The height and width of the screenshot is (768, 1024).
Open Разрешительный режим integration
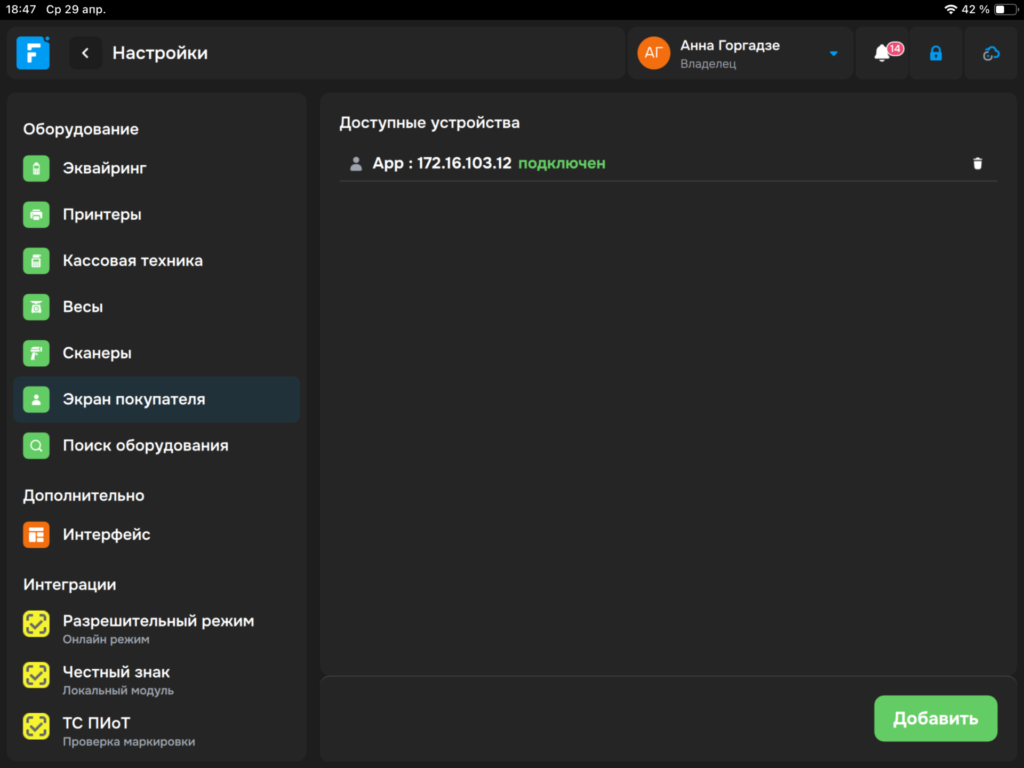157,628
